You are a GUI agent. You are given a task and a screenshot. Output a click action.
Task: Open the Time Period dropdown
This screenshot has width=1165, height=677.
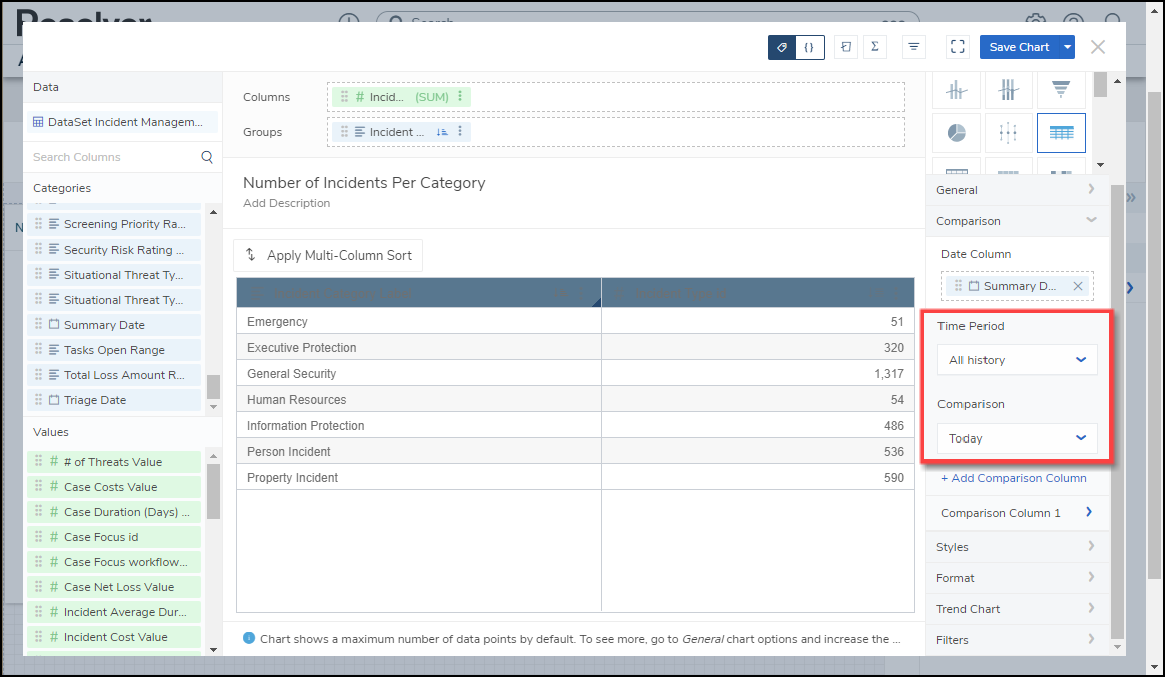click(1017, 360)
